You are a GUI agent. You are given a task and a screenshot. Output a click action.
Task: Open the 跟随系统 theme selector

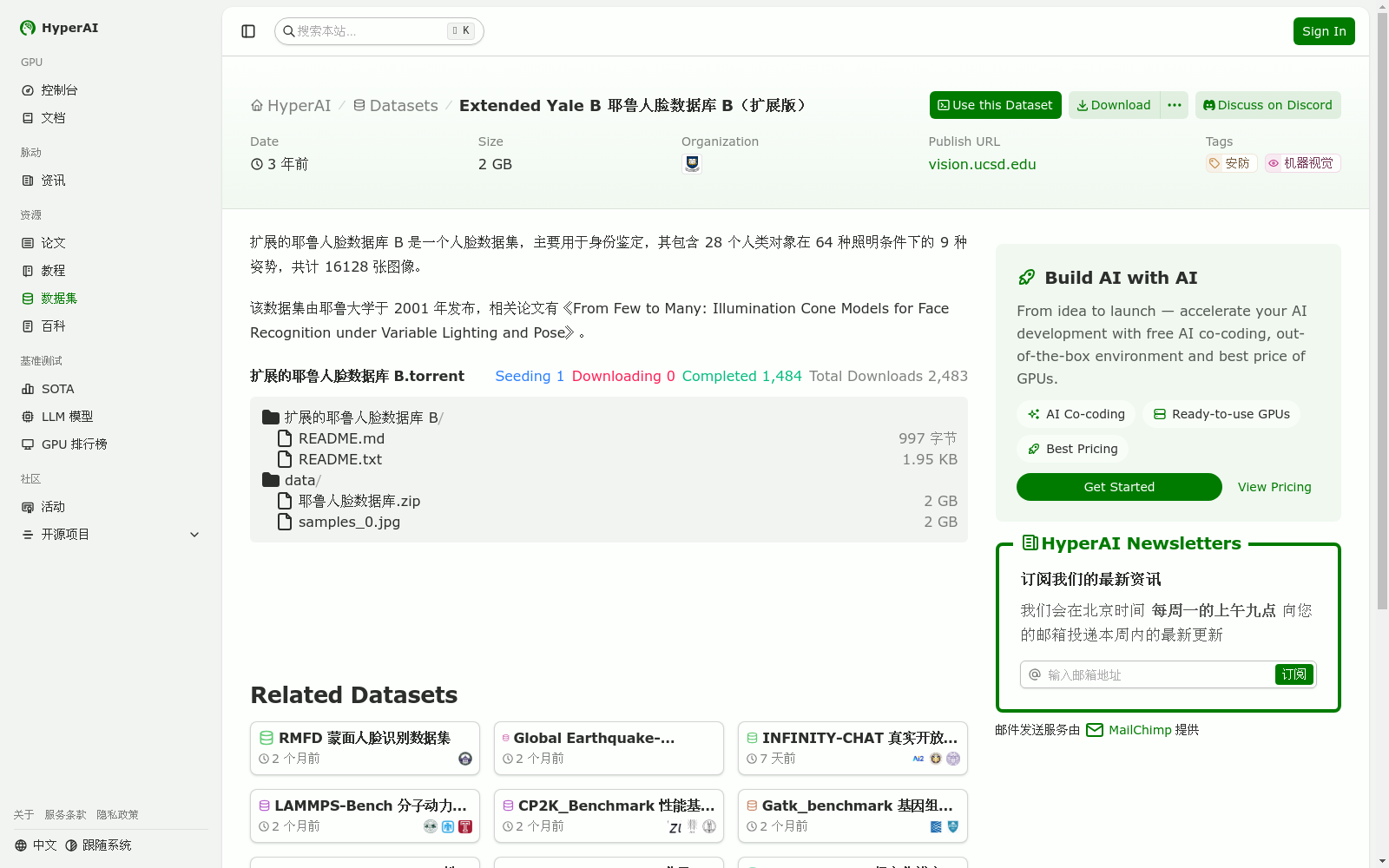(x=98, y=845)
